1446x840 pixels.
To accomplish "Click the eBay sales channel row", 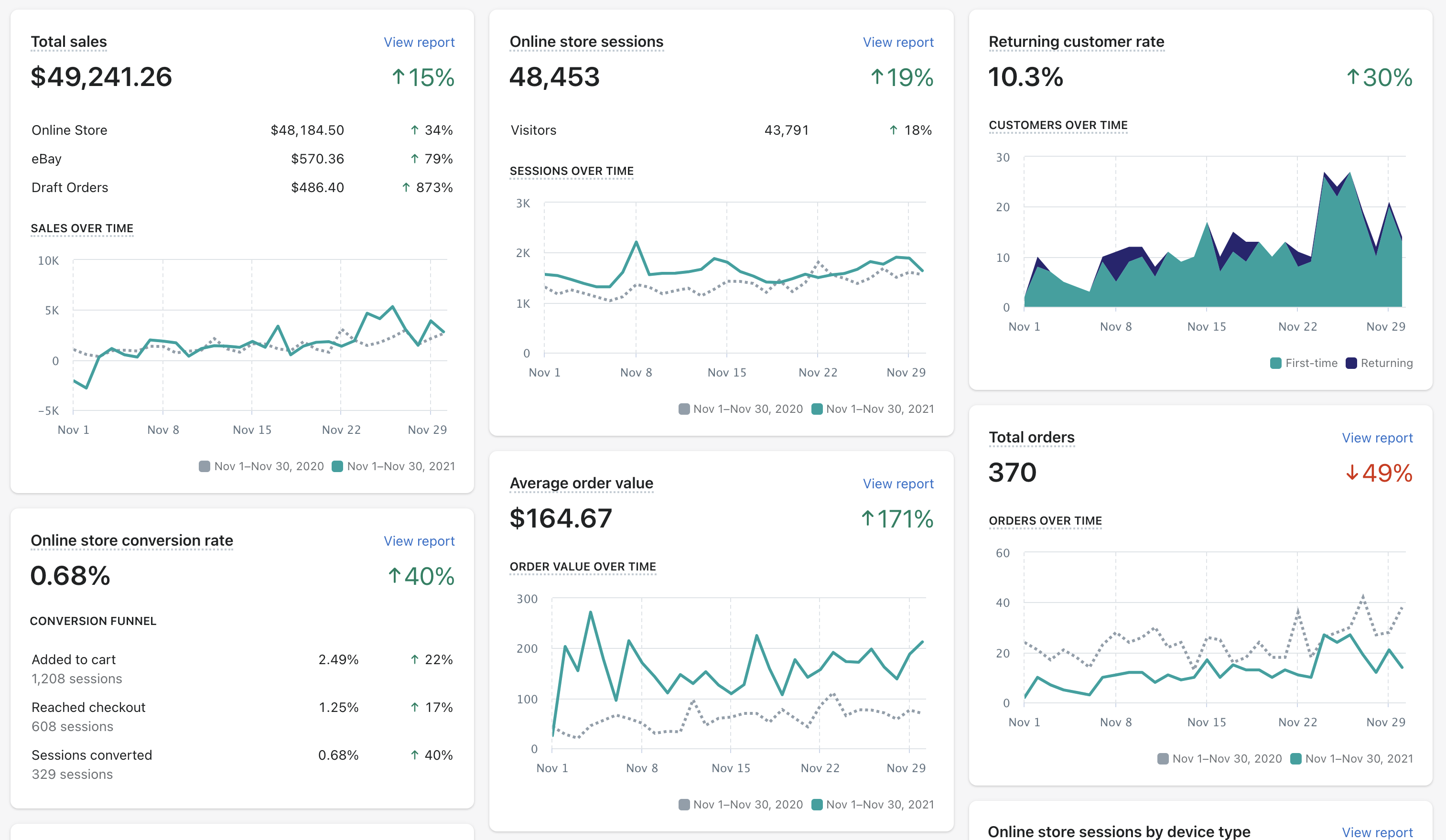I will coord(241,158).
